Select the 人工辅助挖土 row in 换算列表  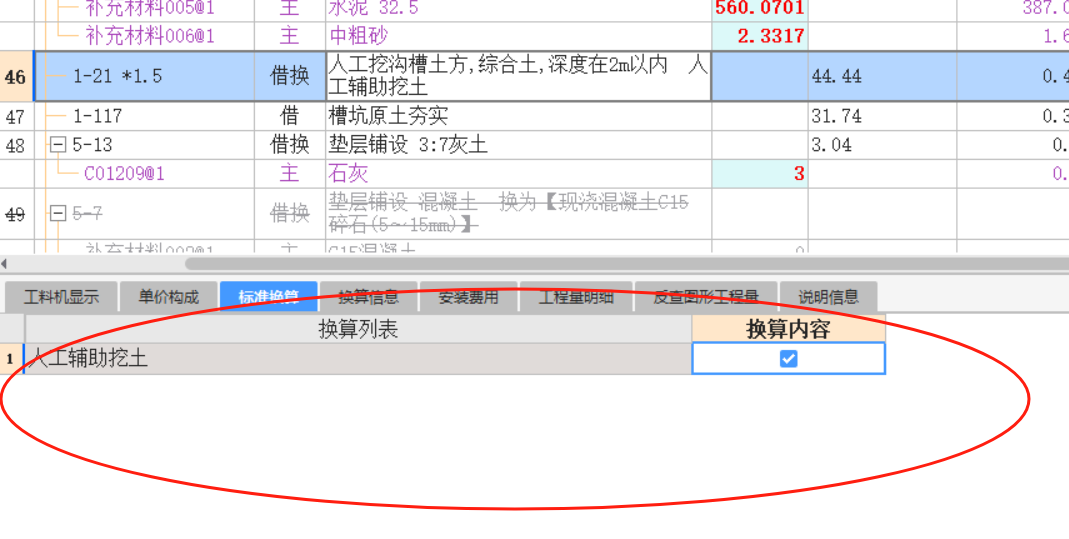click(358, 358)
